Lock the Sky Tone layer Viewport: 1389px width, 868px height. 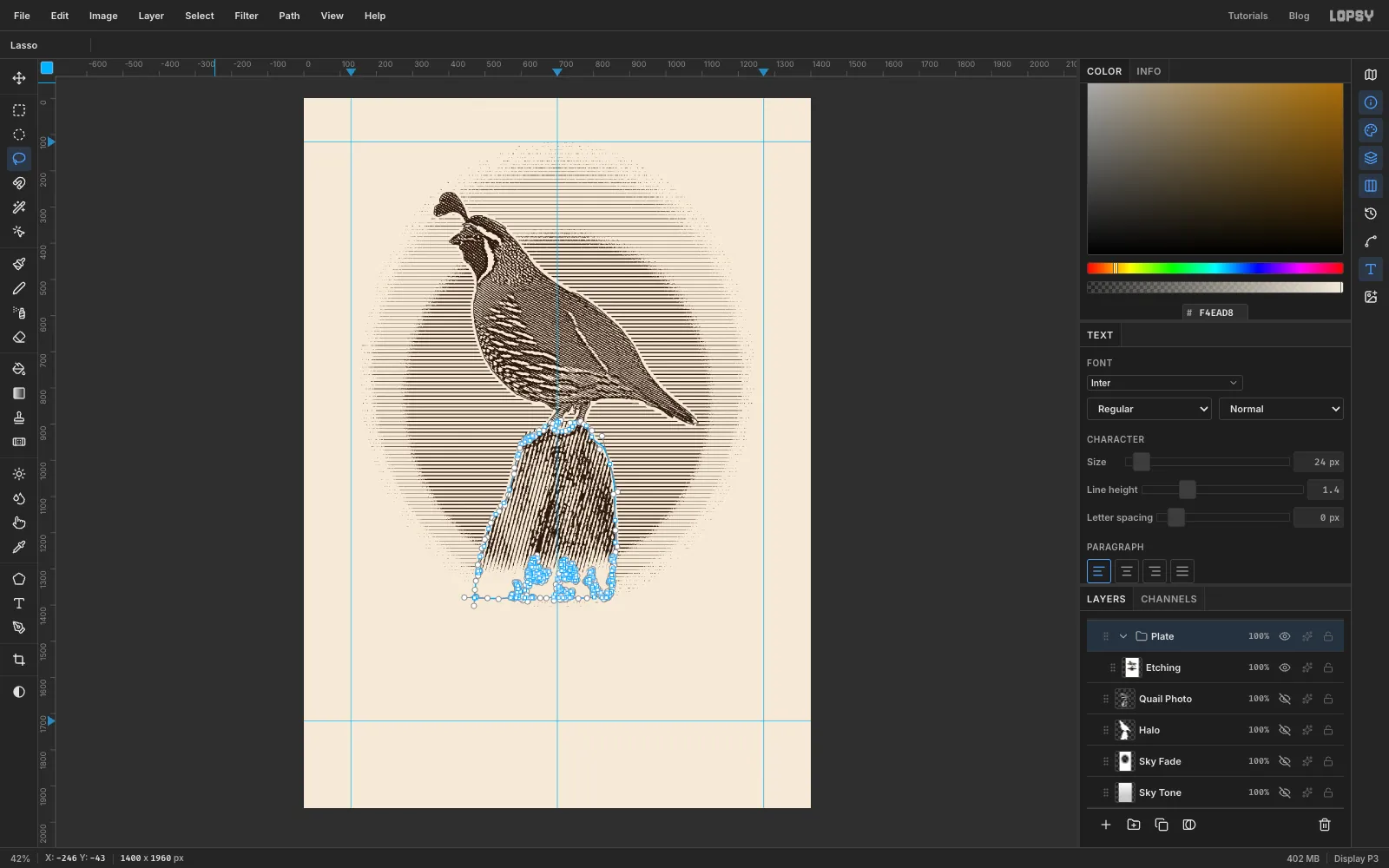[x=1328, y=792]
